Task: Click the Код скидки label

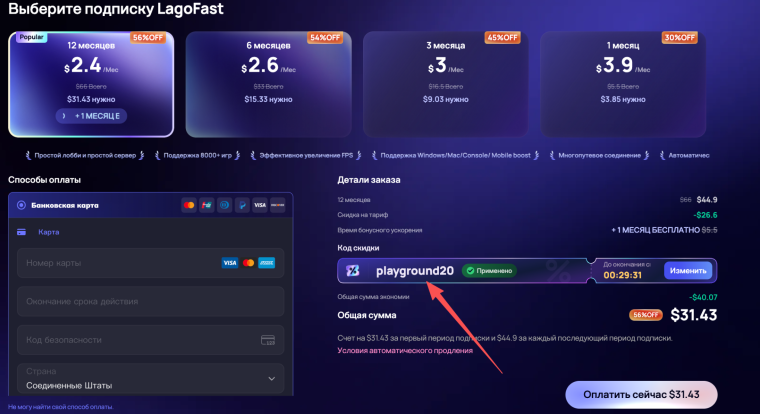Action: click(358, 248)
